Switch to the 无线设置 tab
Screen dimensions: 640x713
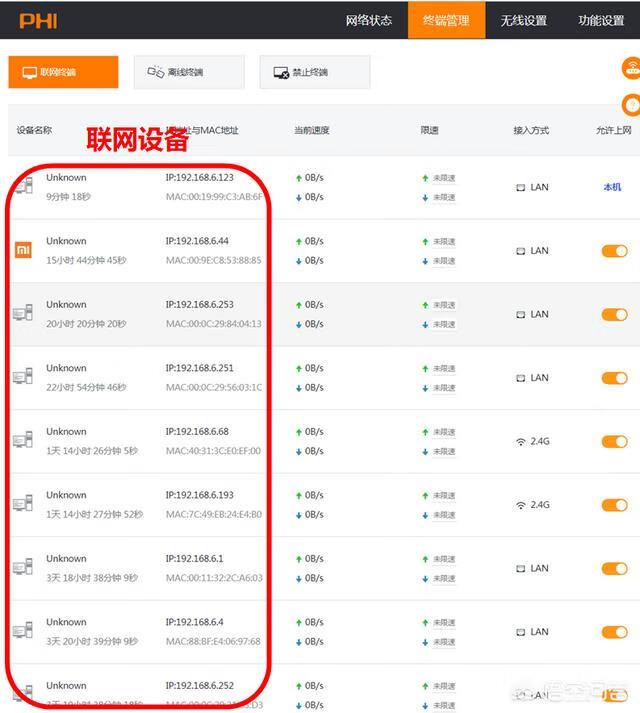click(523, 20)
